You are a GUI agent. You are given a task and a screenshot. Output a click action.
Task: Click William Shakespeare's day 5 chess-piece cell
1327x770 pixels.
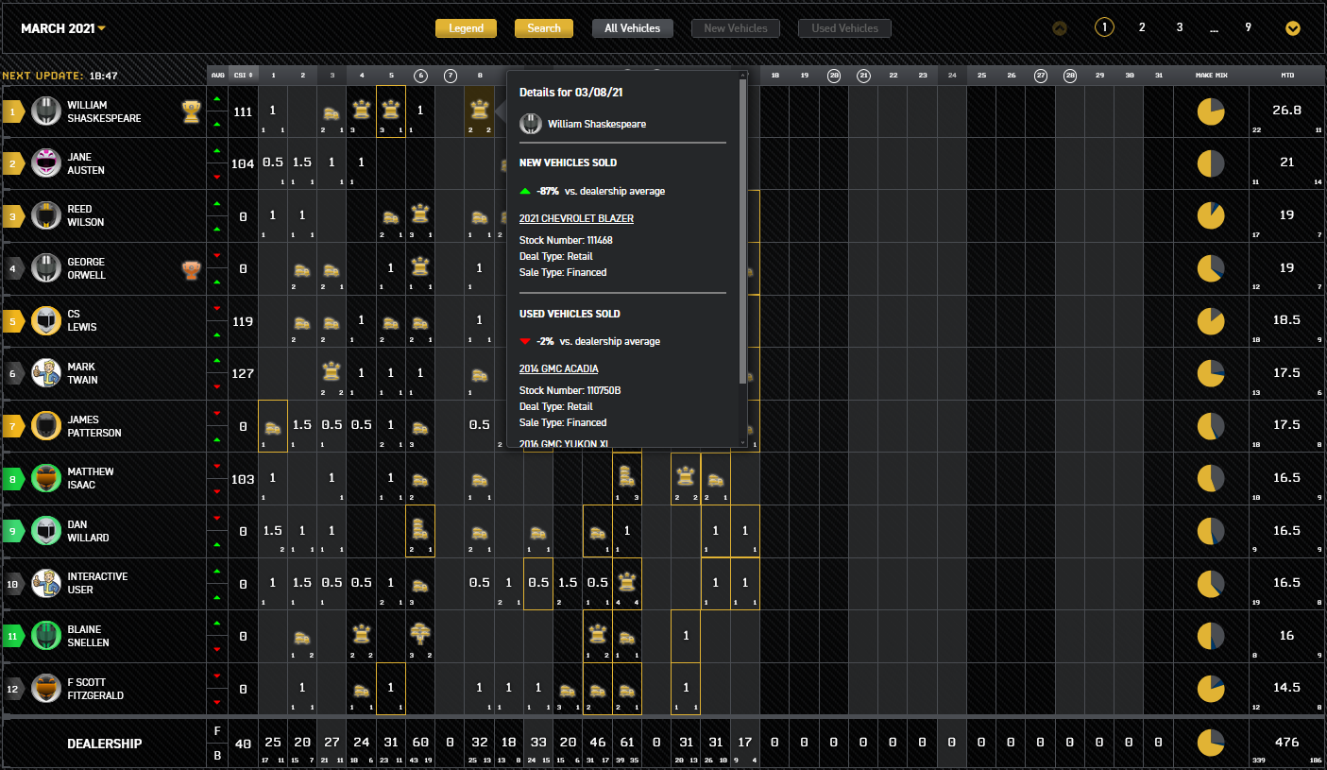coord(391,111)
